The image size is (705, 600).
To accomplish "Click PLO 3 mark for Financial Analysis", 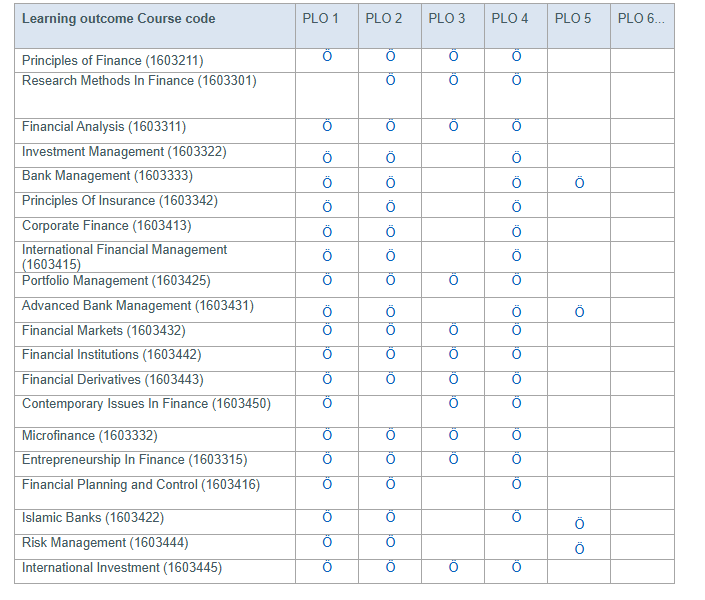I will pyautogui.click(x=454, y=126).
